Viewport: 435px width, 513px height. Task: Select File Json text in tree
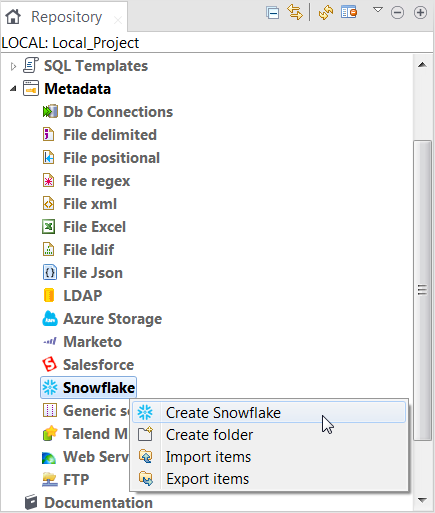click(93, 273)
